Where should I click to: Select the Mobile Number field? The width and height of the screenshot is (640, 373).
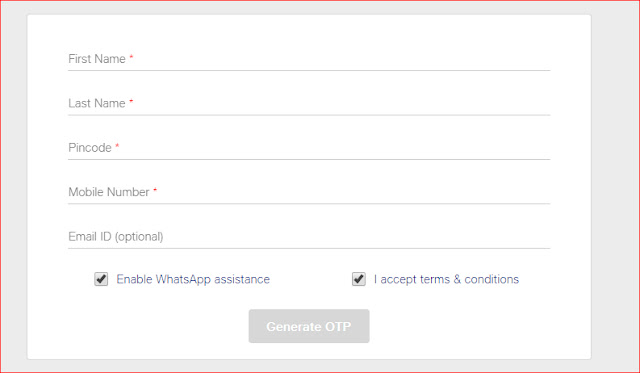pyautogui.click(x=309, y=192)
